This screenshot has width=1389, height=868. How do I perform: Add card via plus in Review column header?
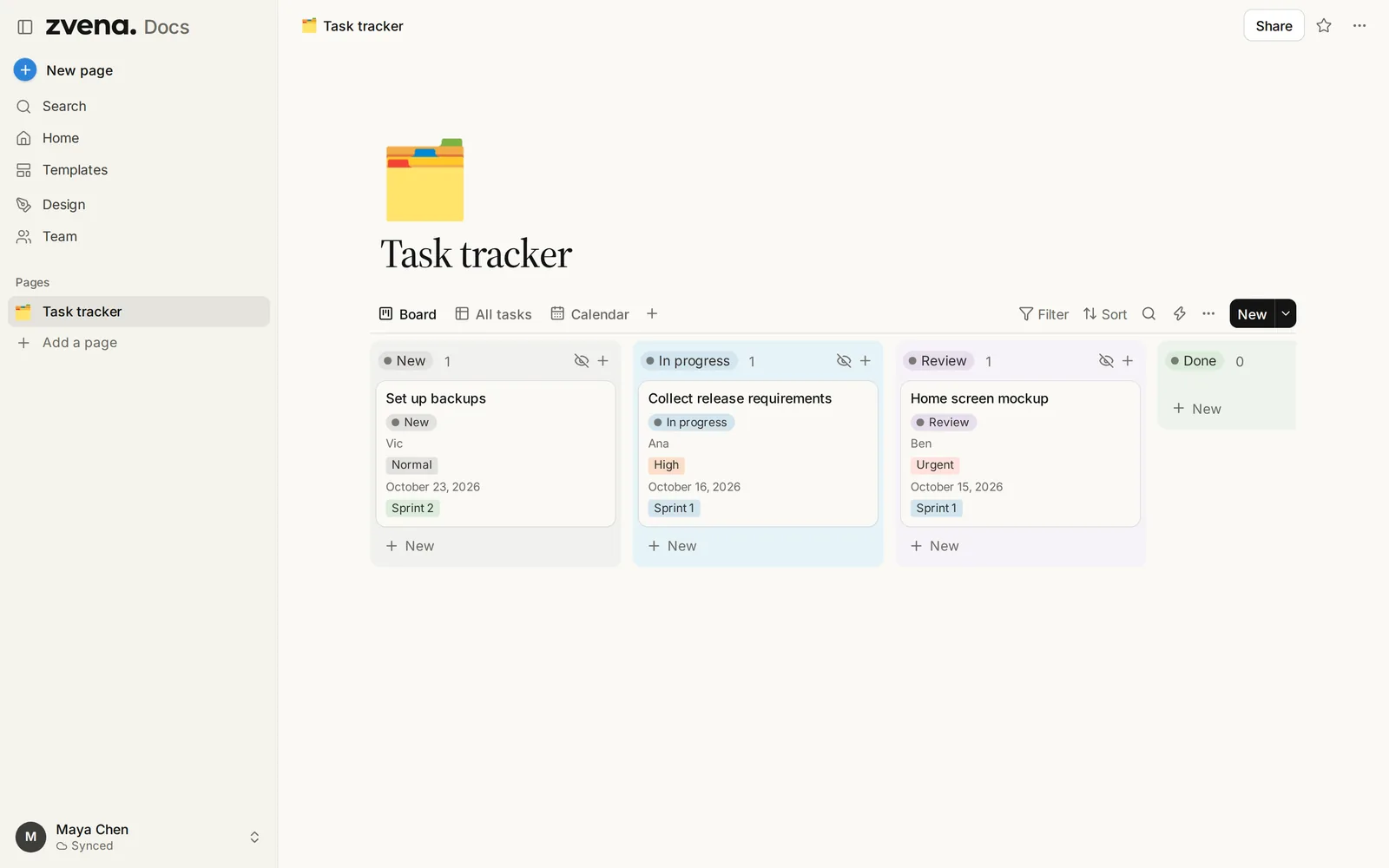(x=1127, y=361)
